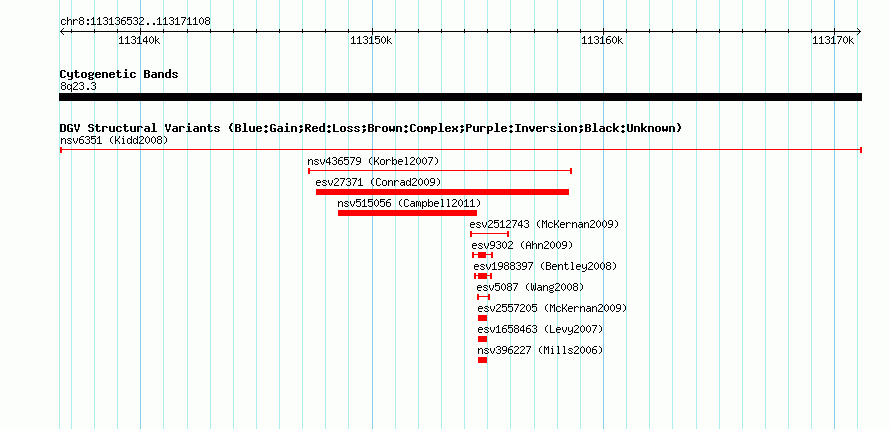Open esv5087 (Wang2008) label

(530, 287)
